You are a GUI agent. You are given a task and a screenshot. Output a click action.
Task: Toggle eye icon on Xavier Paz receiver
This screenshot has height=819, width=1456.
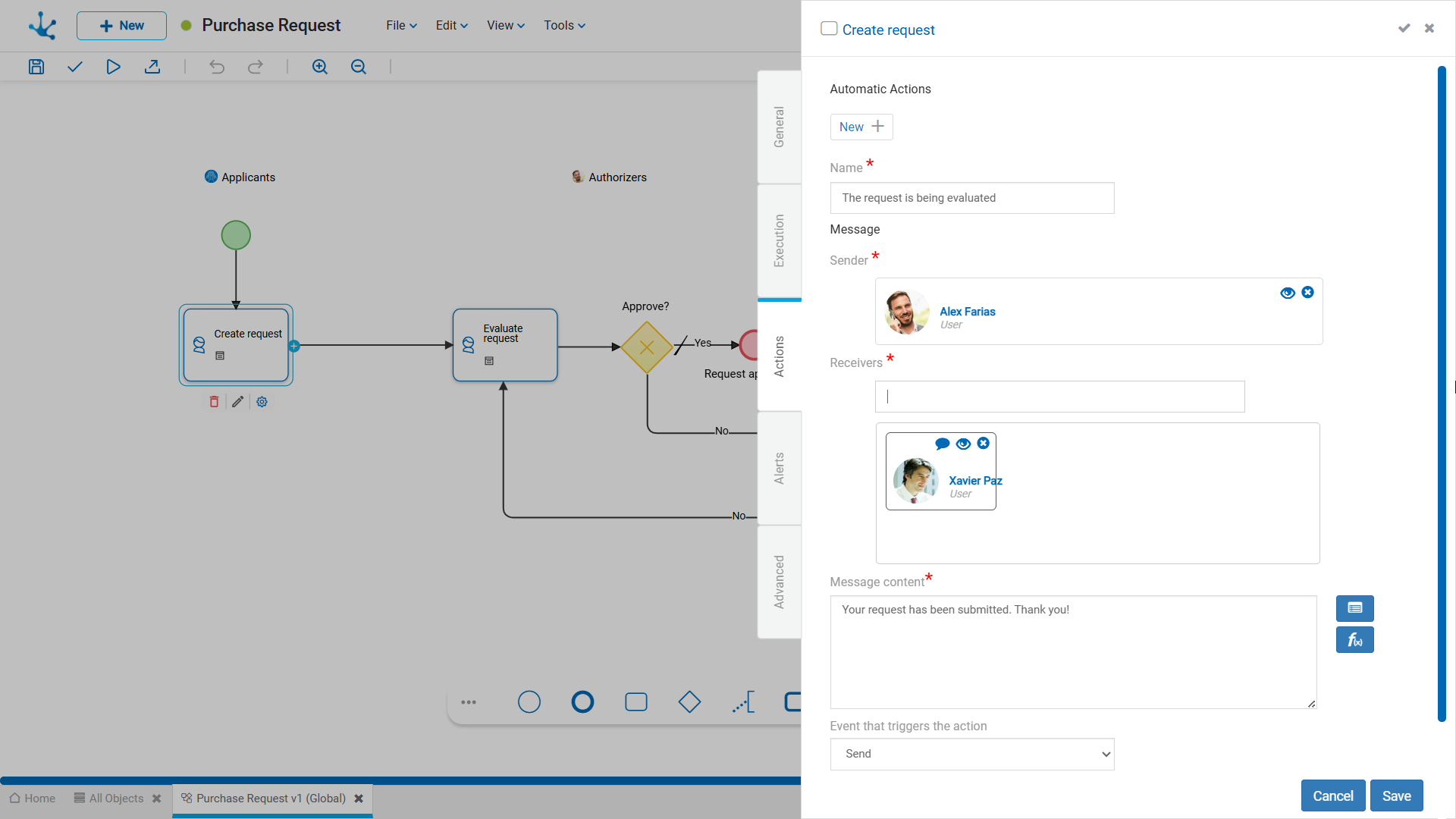963,444
